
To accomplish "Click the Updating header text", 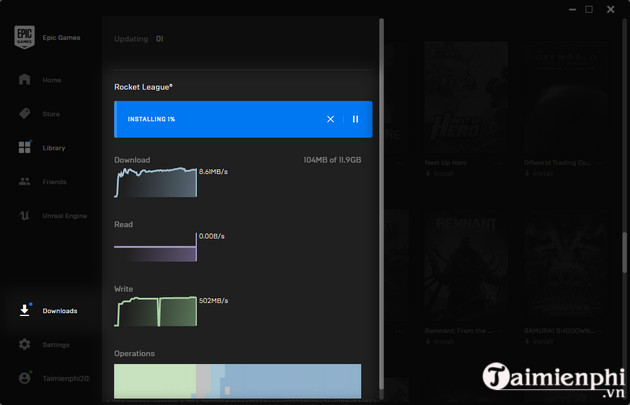I will (131, 39).
